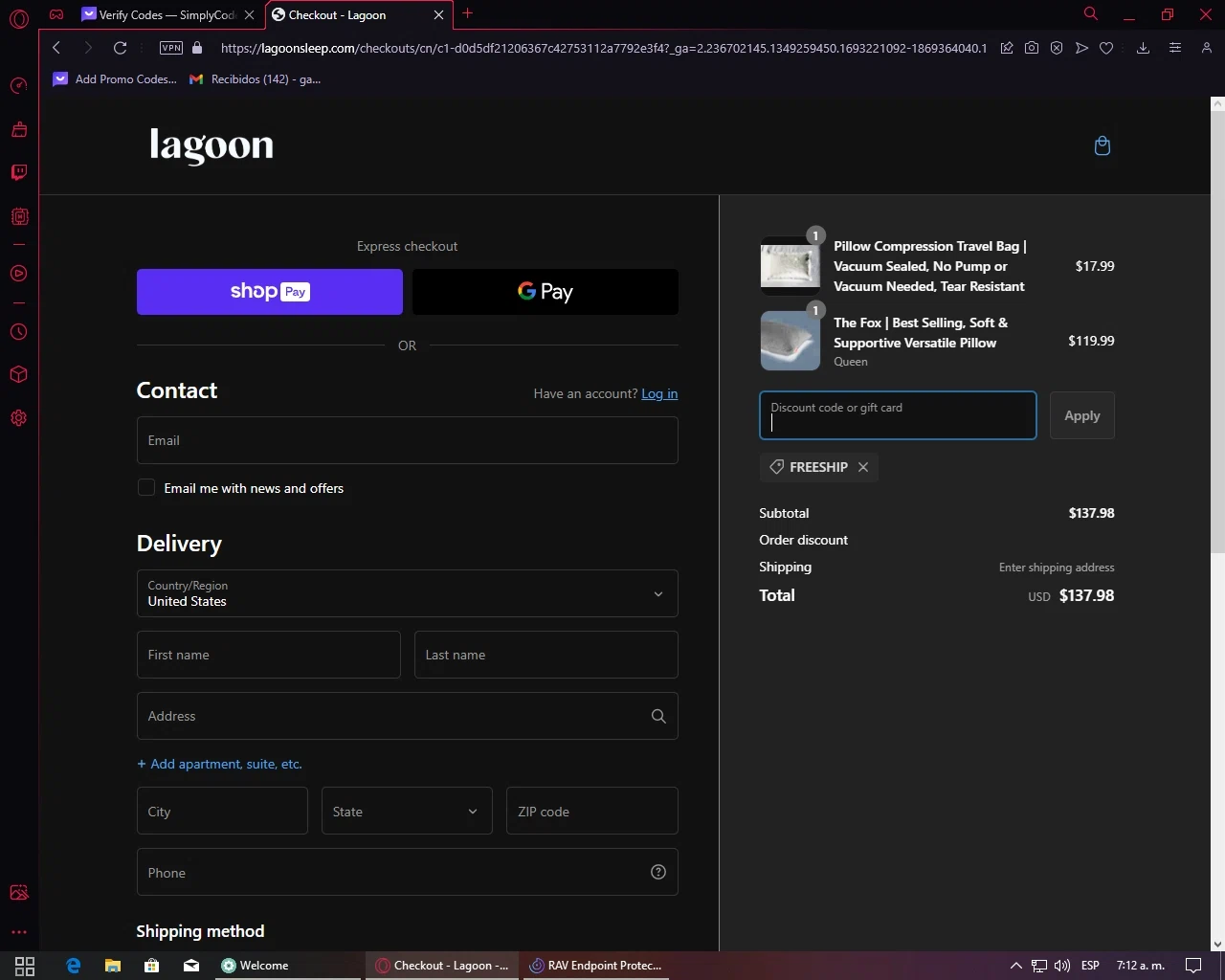This screenshot has width=1225, height=980.
Task: Remove the FREESHIP discount code
Action: coord(863,467)
